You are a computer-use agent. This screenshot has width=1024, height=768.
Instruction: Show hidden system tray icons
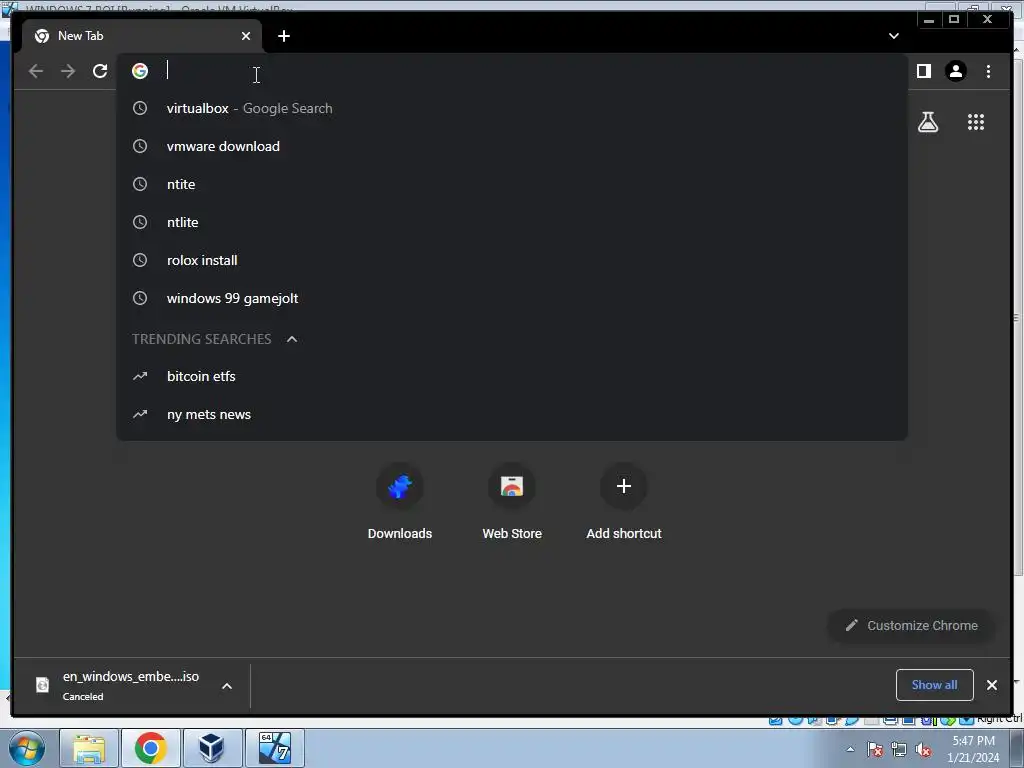(x=850, y=749)
